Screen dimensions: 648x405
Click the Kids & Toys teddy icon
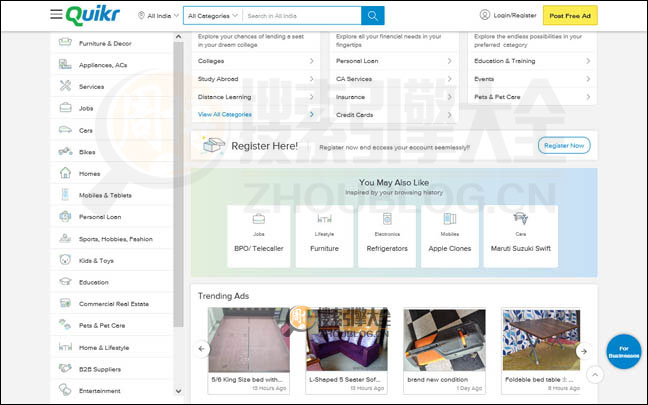click(x=65, y=260)
